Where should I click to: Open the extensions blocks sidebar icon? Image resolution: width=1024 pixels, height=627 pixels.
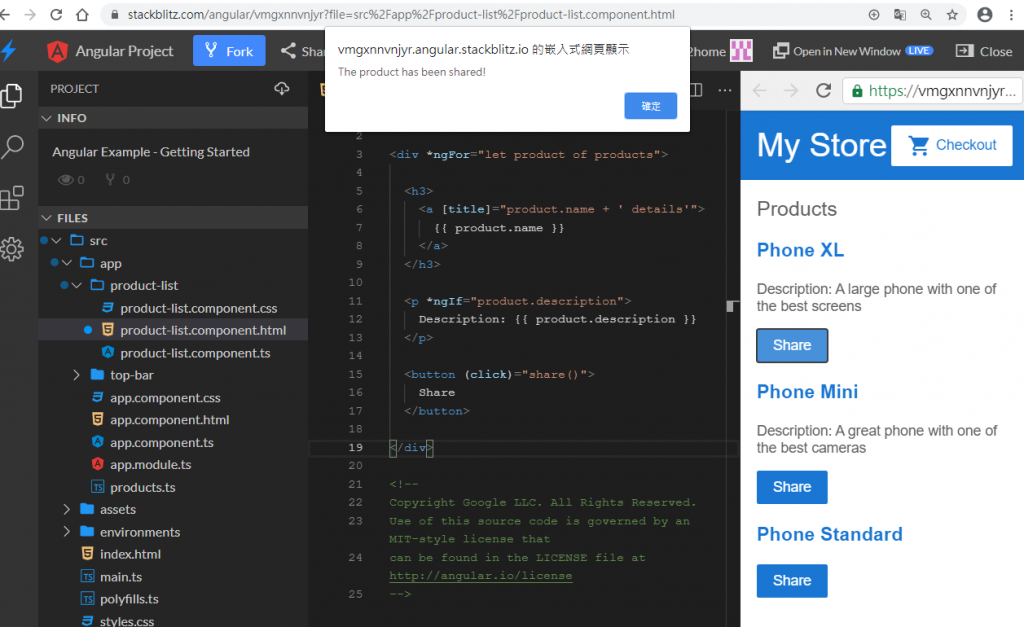12,198
